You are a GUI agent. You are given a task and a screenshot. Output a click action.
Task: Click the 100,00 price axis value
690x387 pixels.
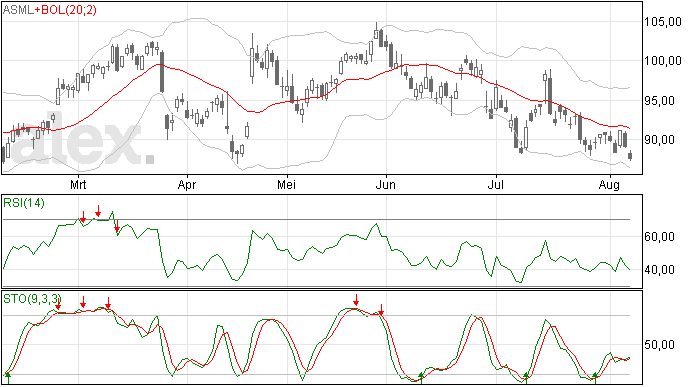click(x=663, y=61)
